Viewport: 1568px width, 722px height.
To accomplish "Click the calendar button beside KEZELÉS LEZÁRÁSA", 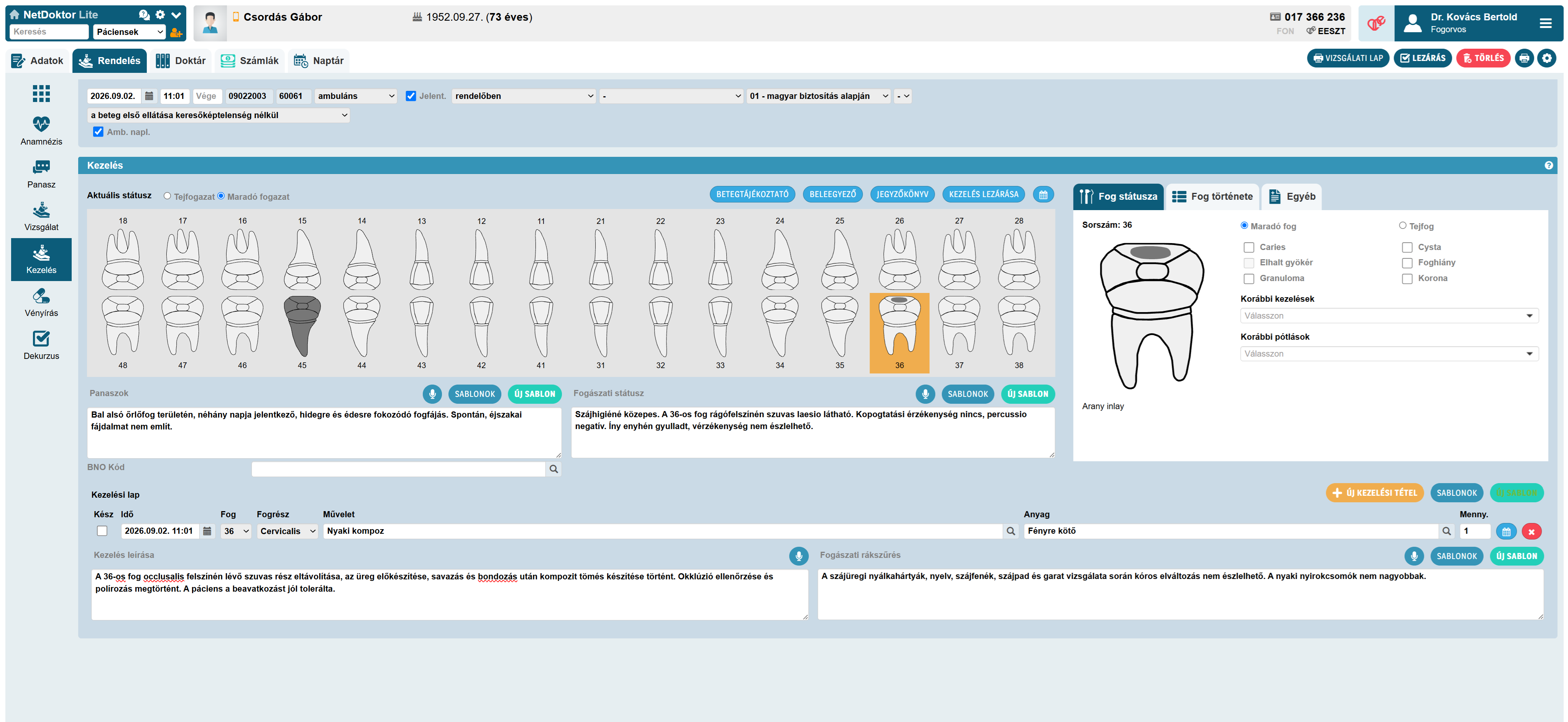I will (1043, 195).
